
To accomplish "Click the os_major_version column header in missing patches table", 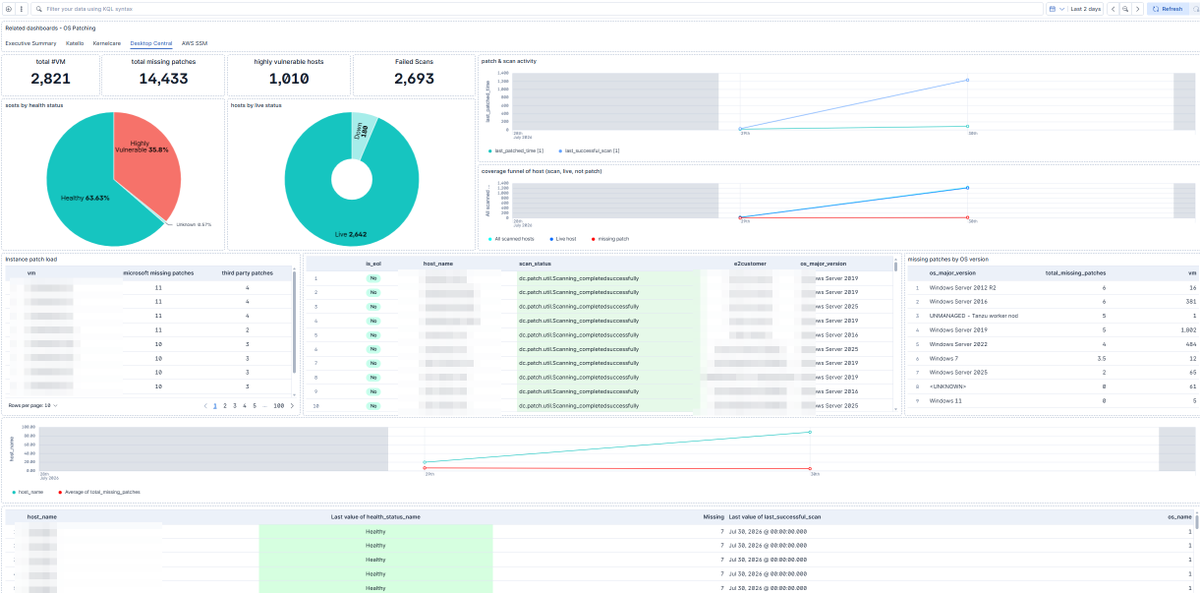I will pyautogui.click(x=953, y=272).
